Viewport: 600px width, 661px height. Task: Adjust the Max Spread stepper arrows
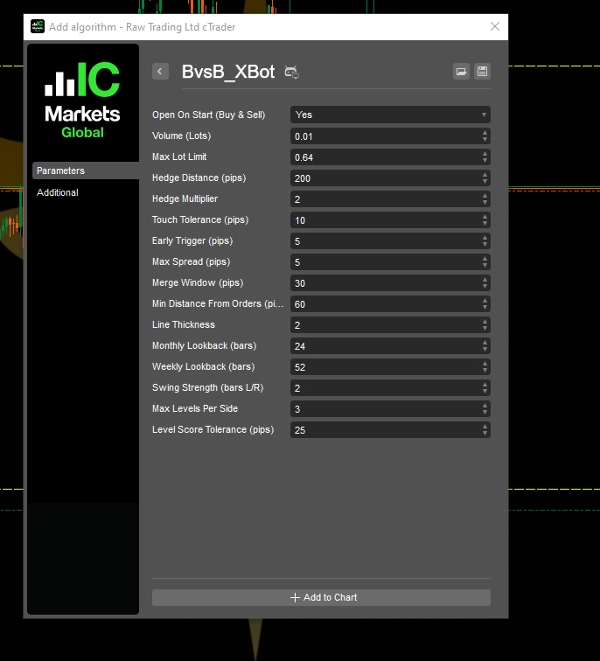tap(485, 262)
